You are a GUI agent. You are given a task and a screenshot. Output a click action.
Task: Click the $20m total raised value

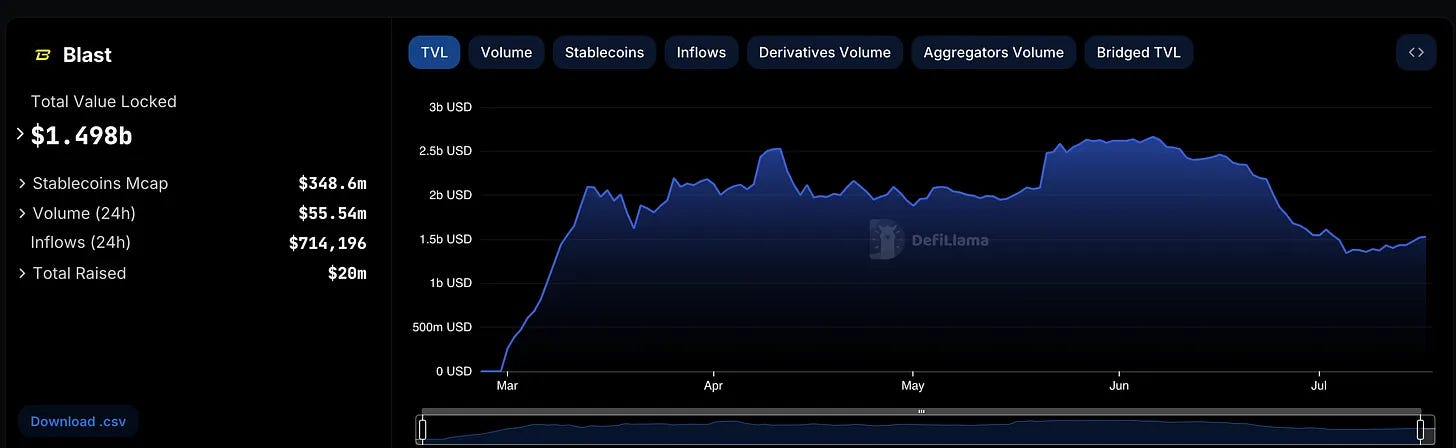tap(347, 273)
